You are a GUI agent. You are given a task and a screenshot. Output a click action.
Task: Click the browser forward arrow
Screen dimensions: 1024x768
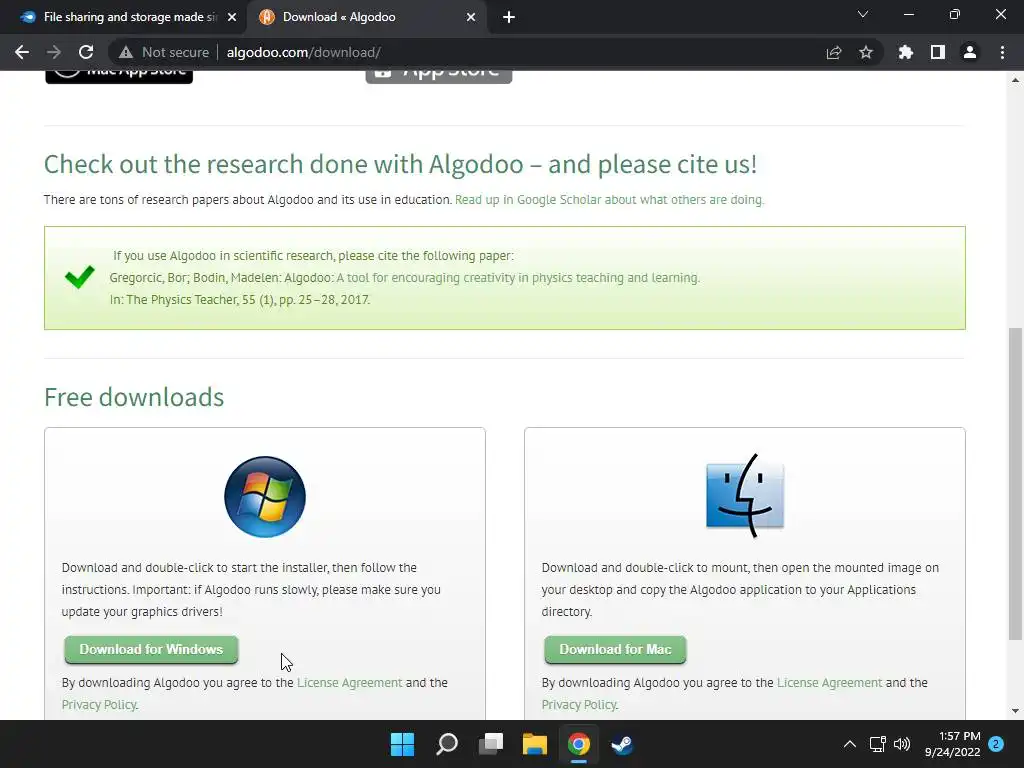pos(54,52)
